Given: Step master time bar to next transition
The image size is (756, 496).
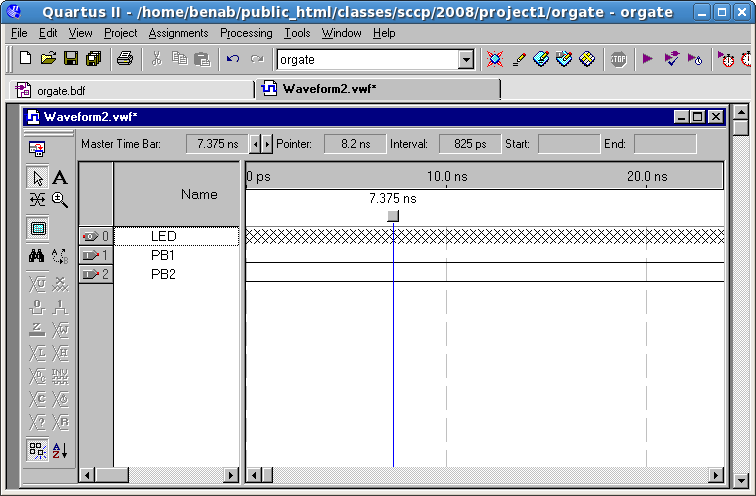Looking at the screenshot, I should (266, 144).
